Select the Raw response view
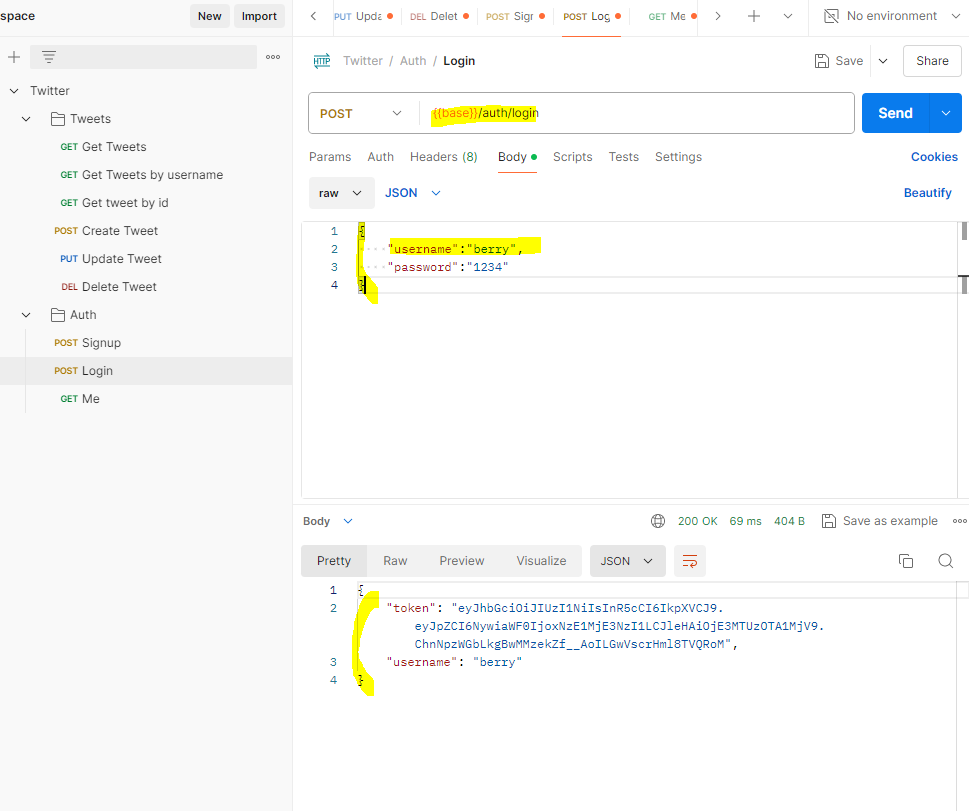The height and width of the screenshot is (811, 969). (395, 561)
